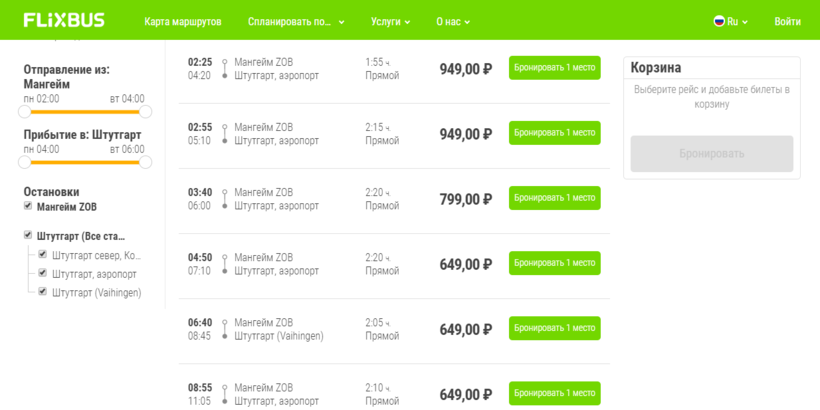
Task: Click route stops icon for 02:25 trip
Action: tap(224, 69)
